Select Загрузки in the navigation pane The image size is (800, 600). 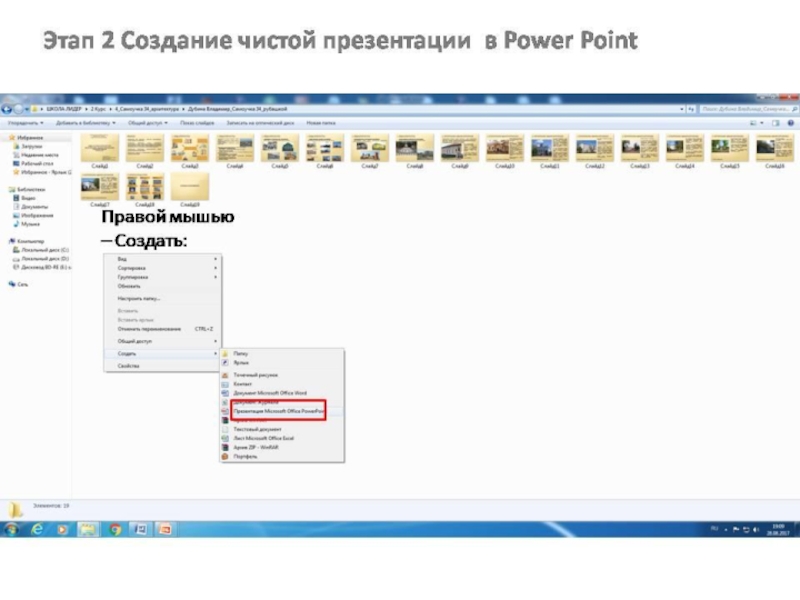31,146
